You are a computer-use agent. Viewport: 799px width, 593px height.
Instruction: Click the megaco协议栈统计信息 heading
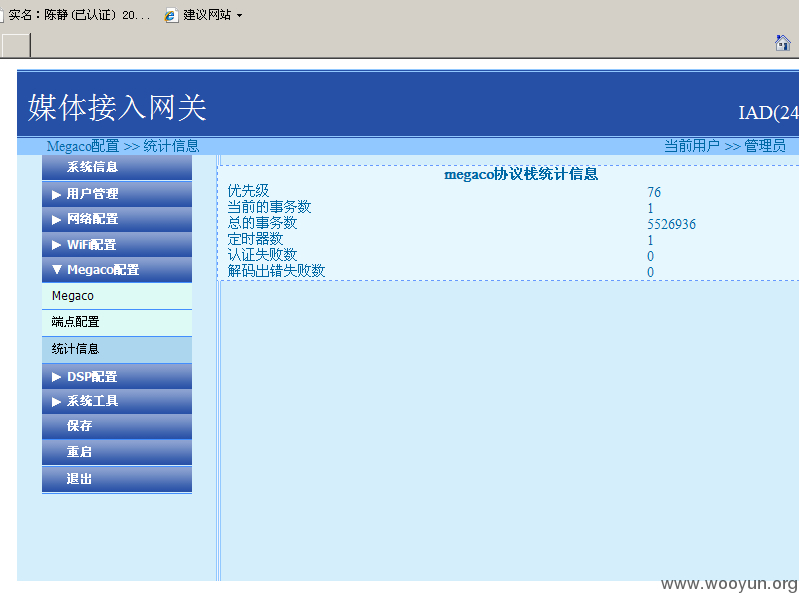click(x=521, y=174)
